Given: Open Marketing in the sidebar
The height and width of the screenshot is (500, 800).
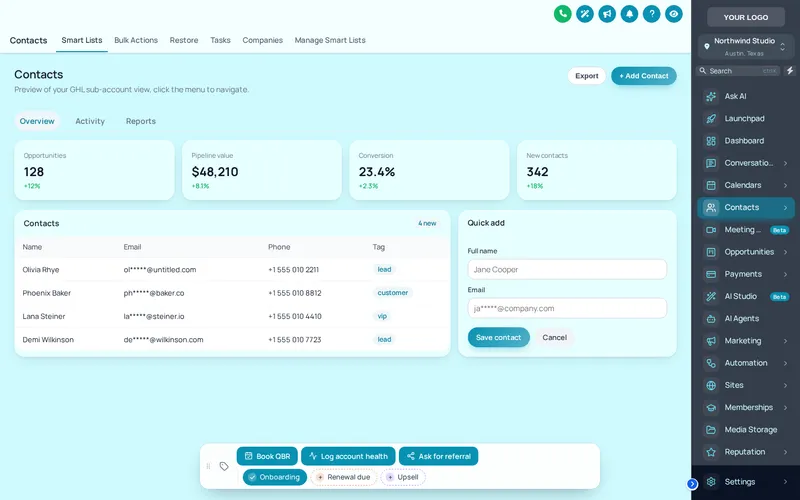Looking at the screenshot, I should (746, 341).
